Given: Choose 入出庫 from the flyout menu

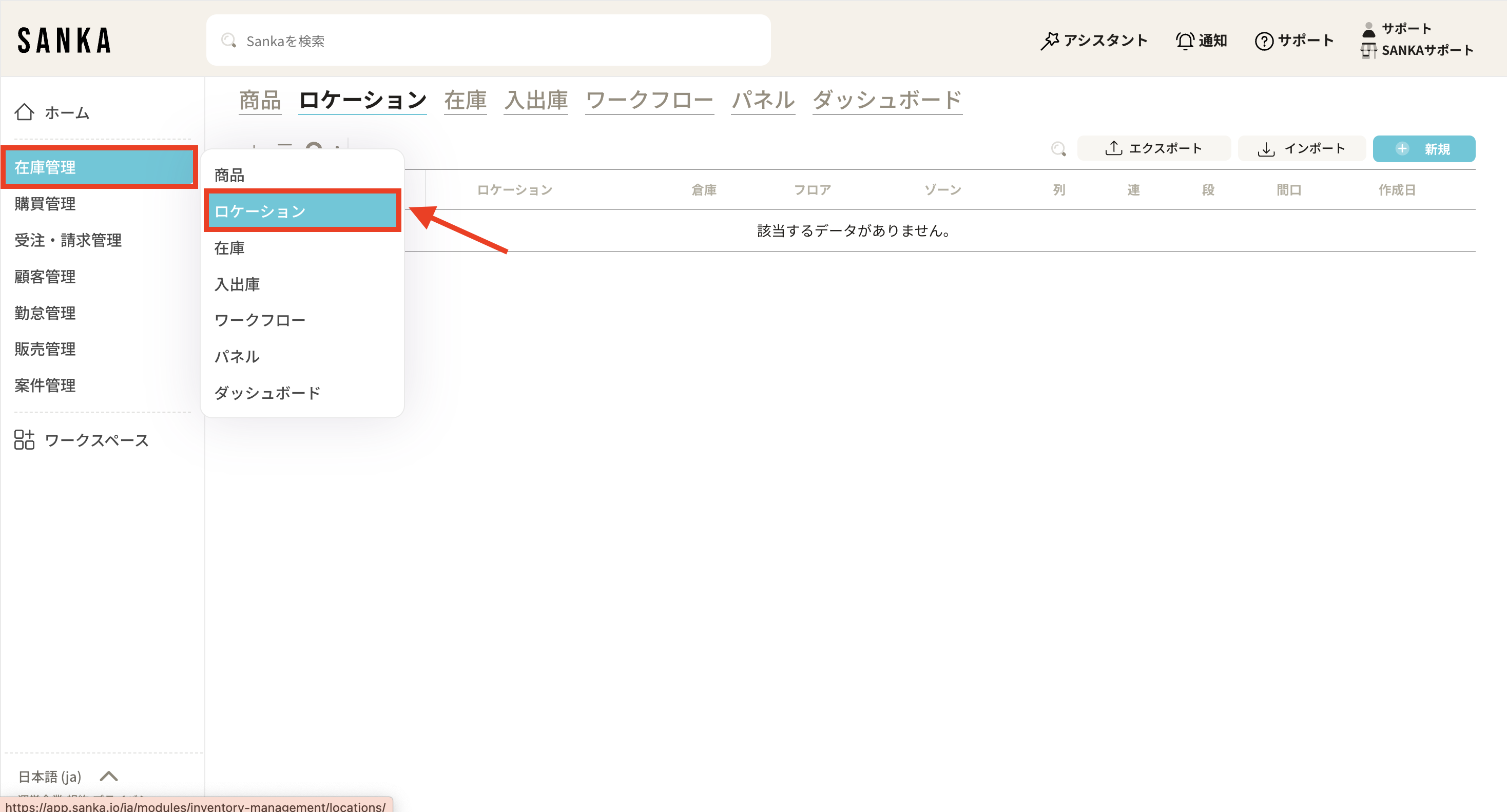Looking at the screenshot, I should (237, 284).
